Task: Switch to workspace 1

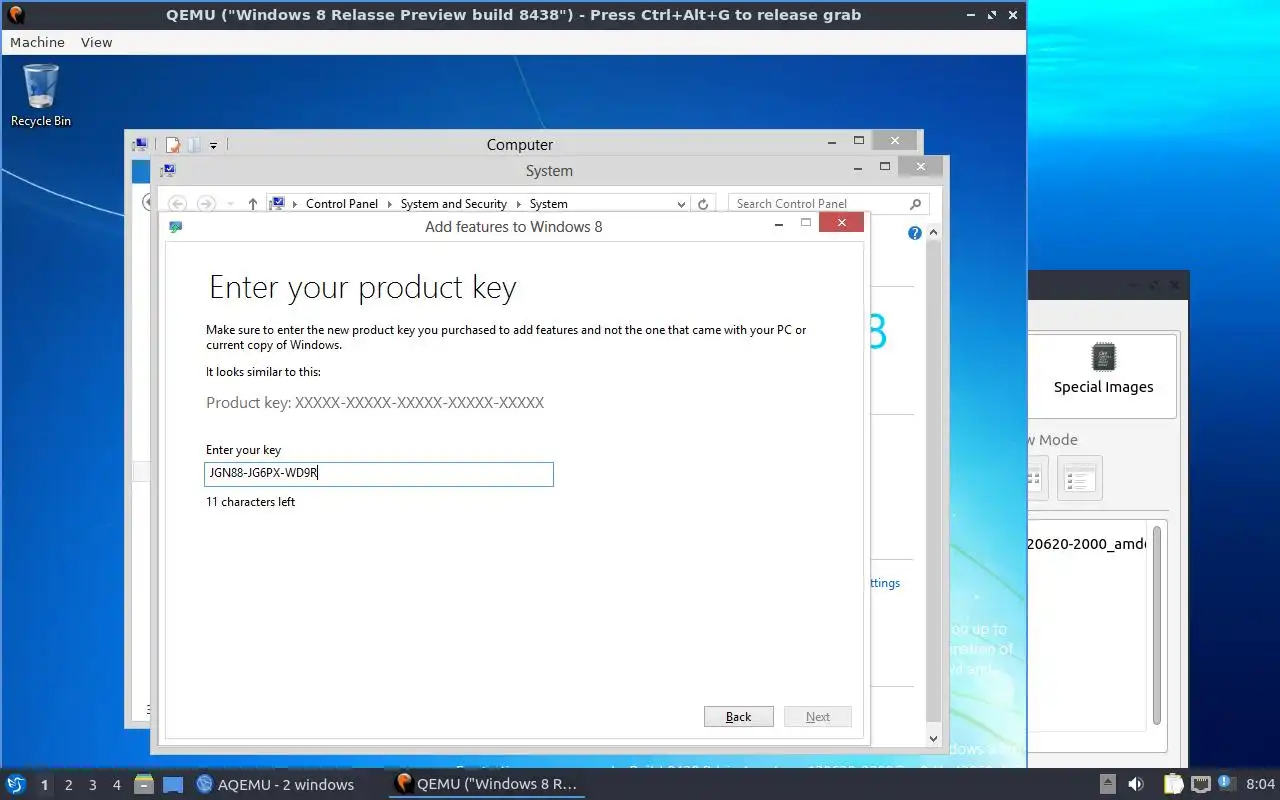Action: point(44,785)
